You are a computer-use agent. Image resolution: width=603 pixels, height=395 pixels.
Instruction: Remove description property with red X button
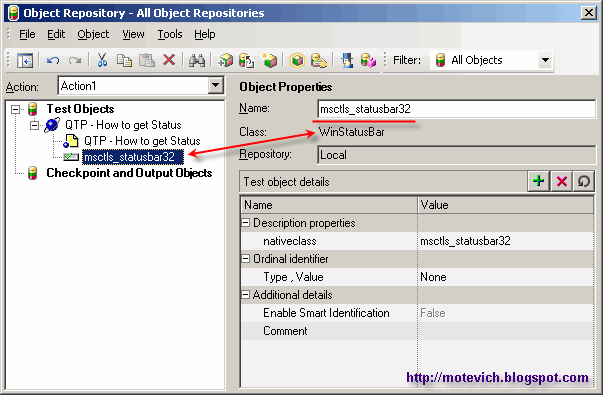561,181
